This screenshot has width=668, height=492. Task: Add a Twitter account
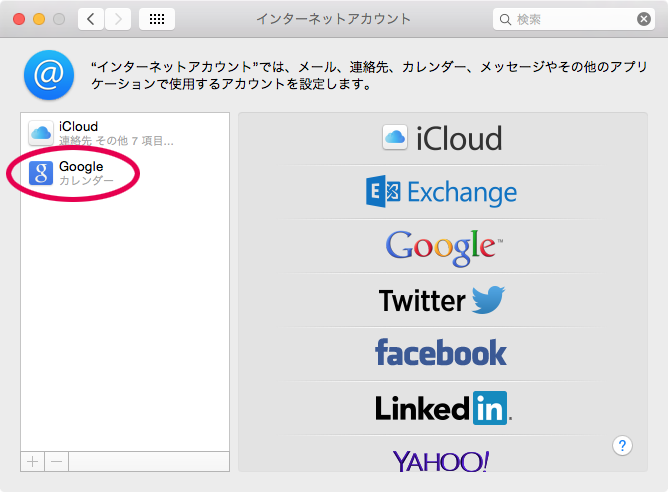(x=442, y=300)
